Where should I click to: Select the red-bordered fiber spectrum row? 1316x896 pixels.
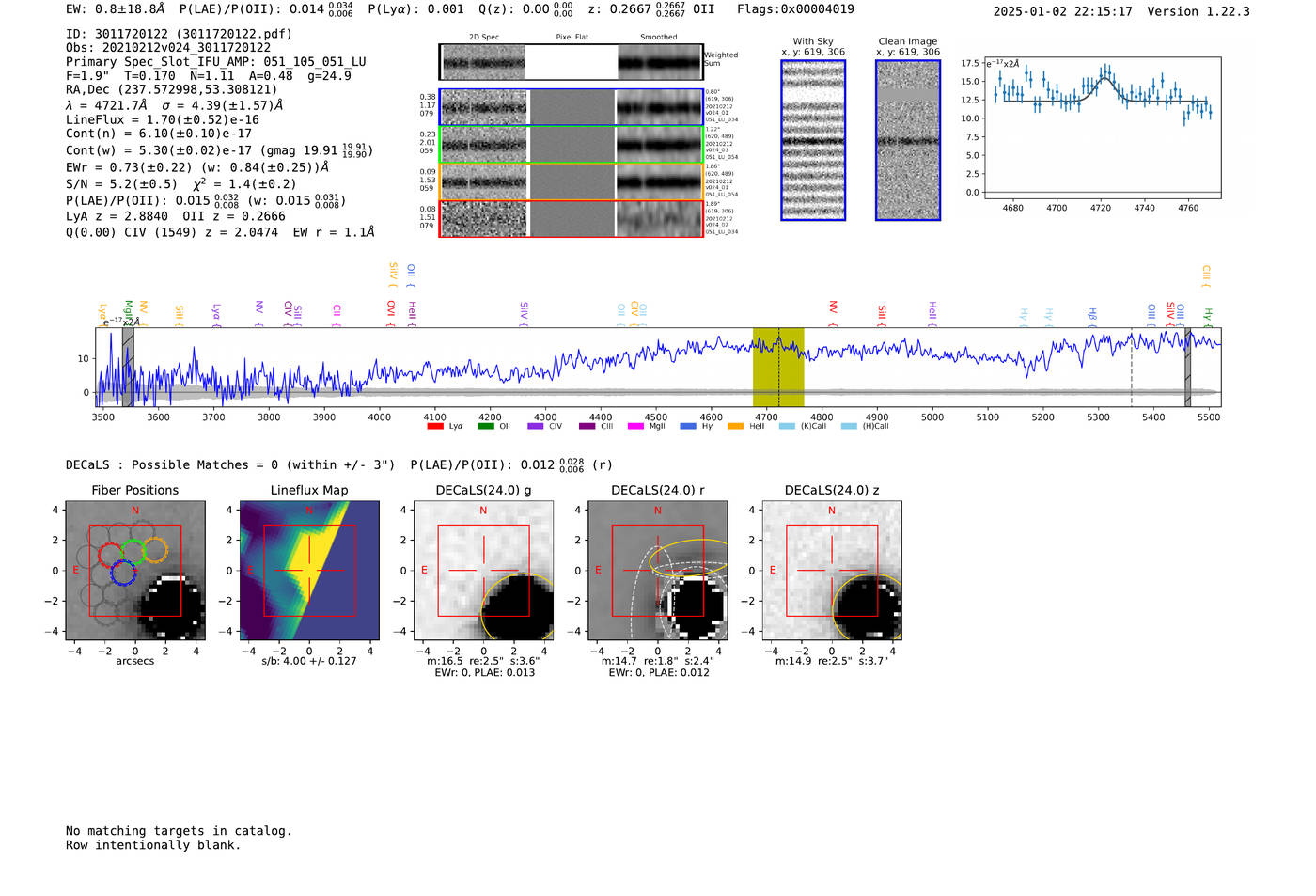click(572, 218)
